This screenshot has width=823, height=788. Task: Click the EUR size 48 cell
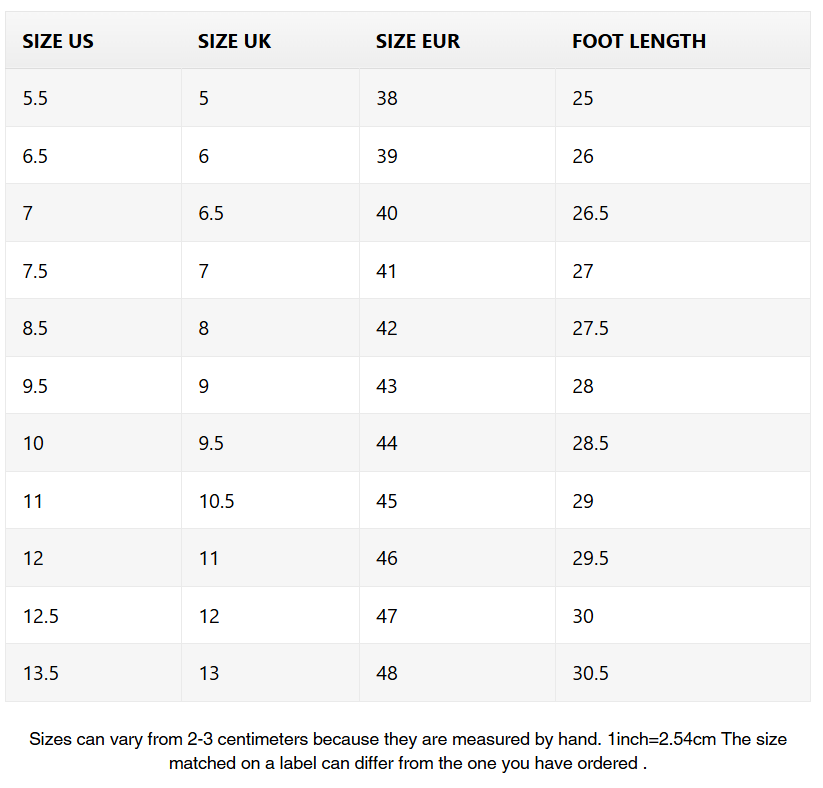[457, 673]
